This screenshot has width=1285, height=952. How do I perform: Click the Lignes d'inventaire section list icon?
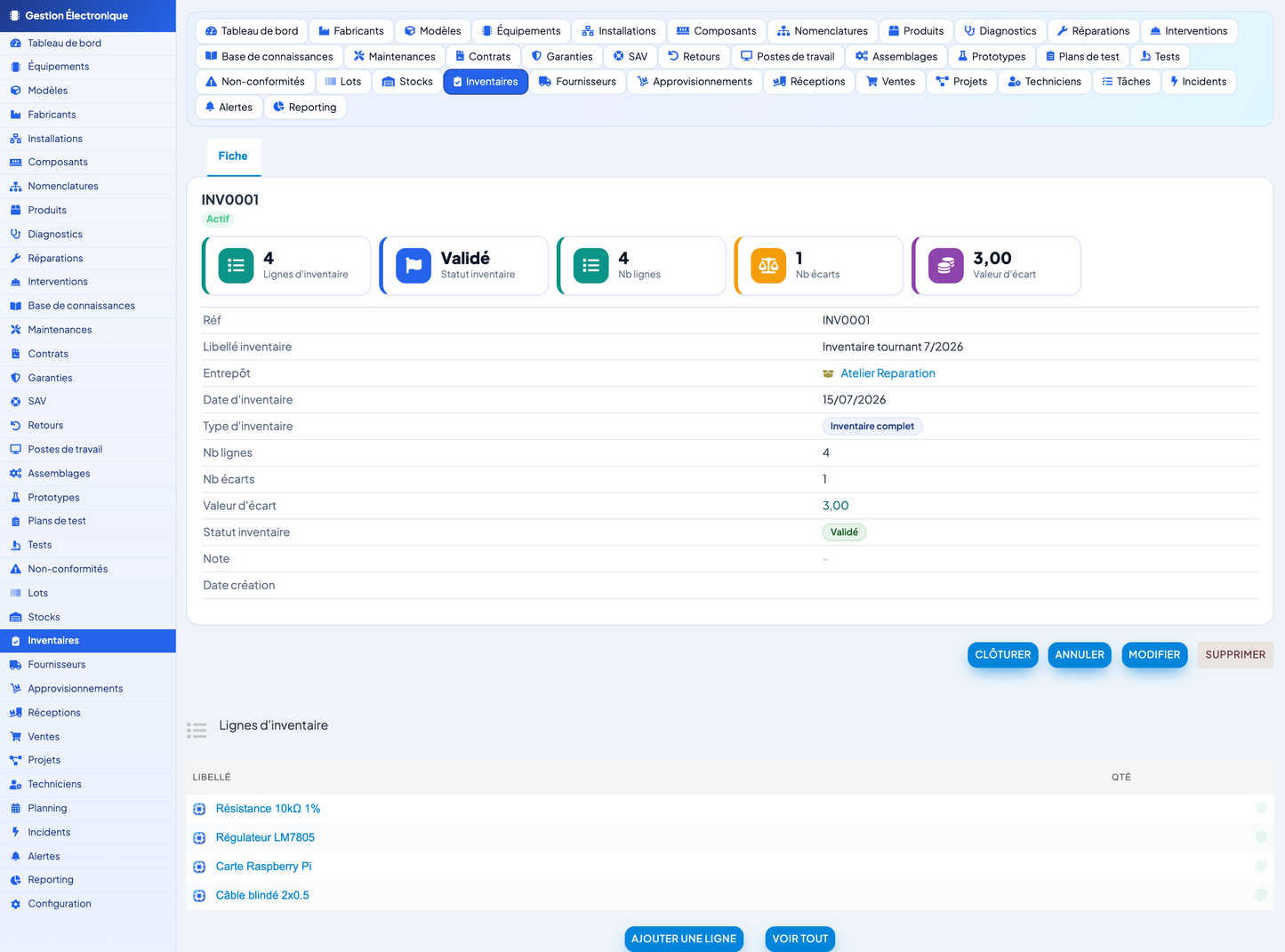point(197,731)
